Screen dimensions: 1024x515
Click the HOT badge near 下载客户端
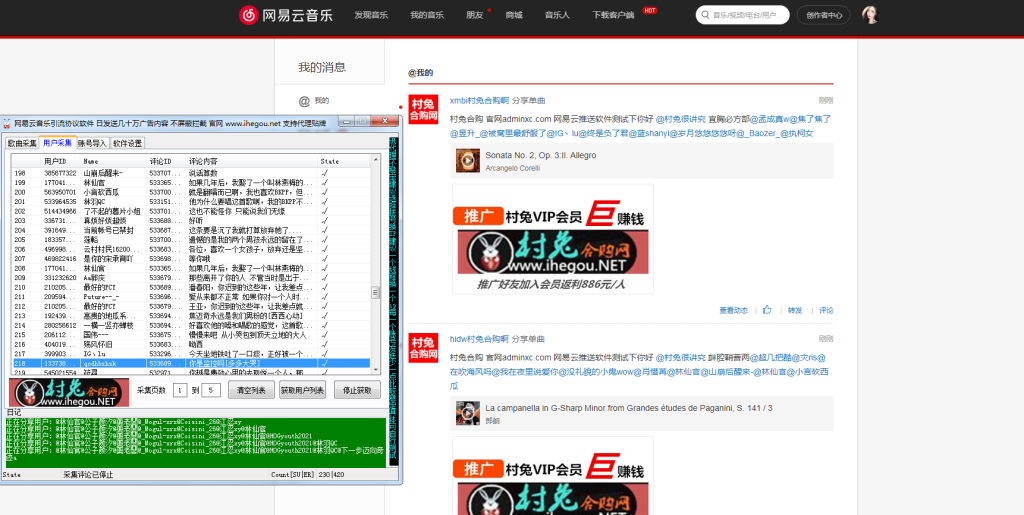[649, 10]
